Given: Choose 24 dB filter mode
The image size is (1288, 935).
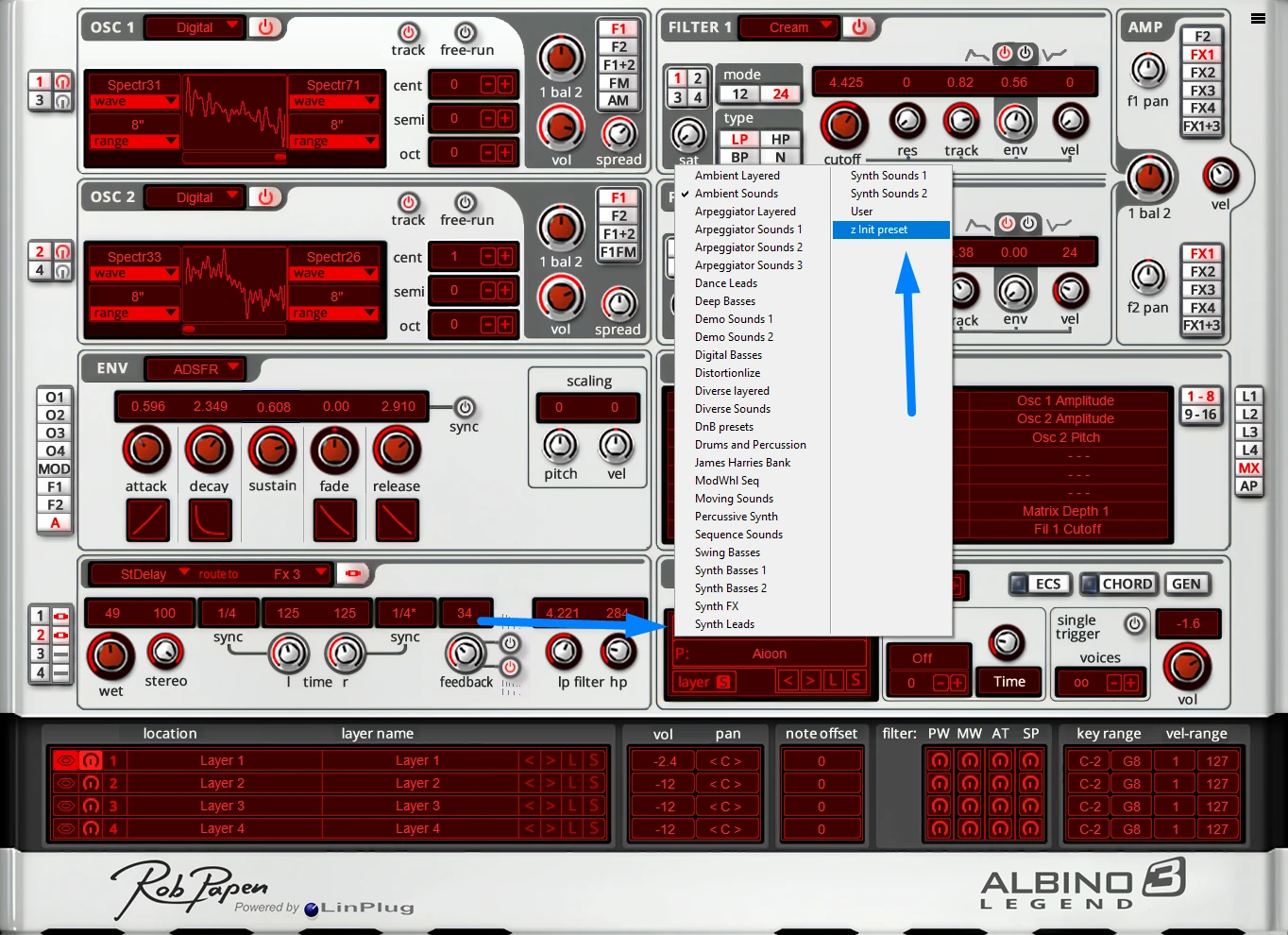Looking at the screenshot, I should click(781, 93).
